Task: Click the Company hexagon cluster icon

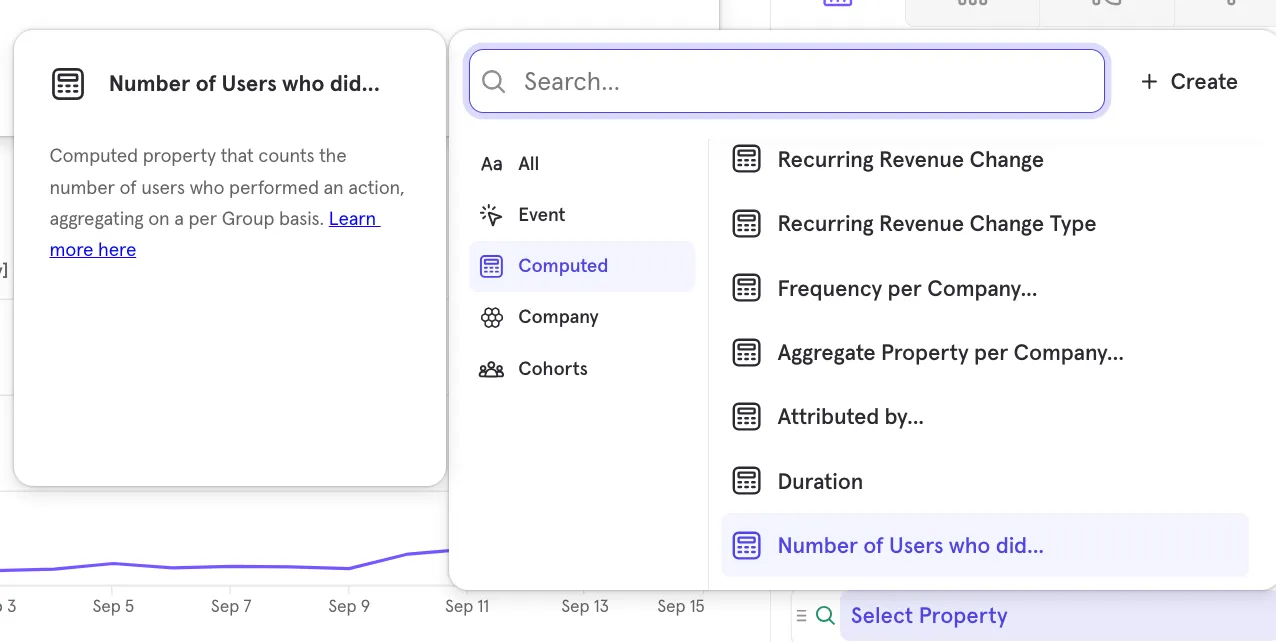Action: 491,317
